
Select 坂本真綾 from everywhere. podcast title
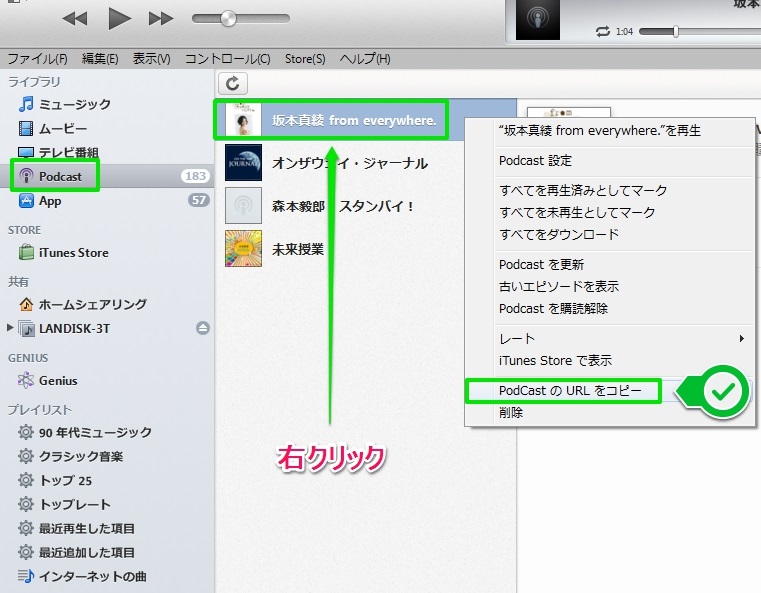[354, 120]
